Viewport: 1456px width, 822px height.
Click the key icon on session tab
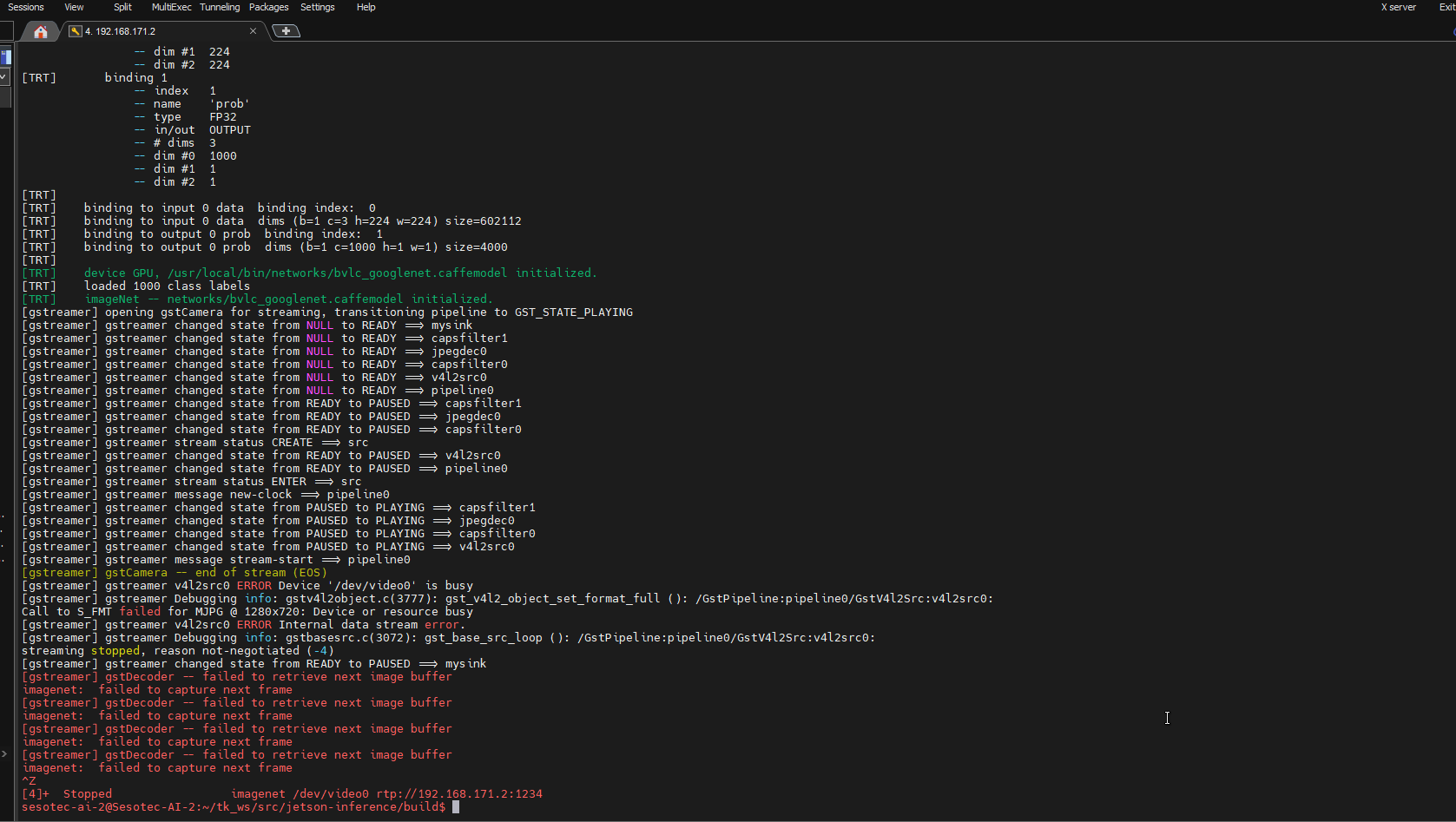point(76,31)
